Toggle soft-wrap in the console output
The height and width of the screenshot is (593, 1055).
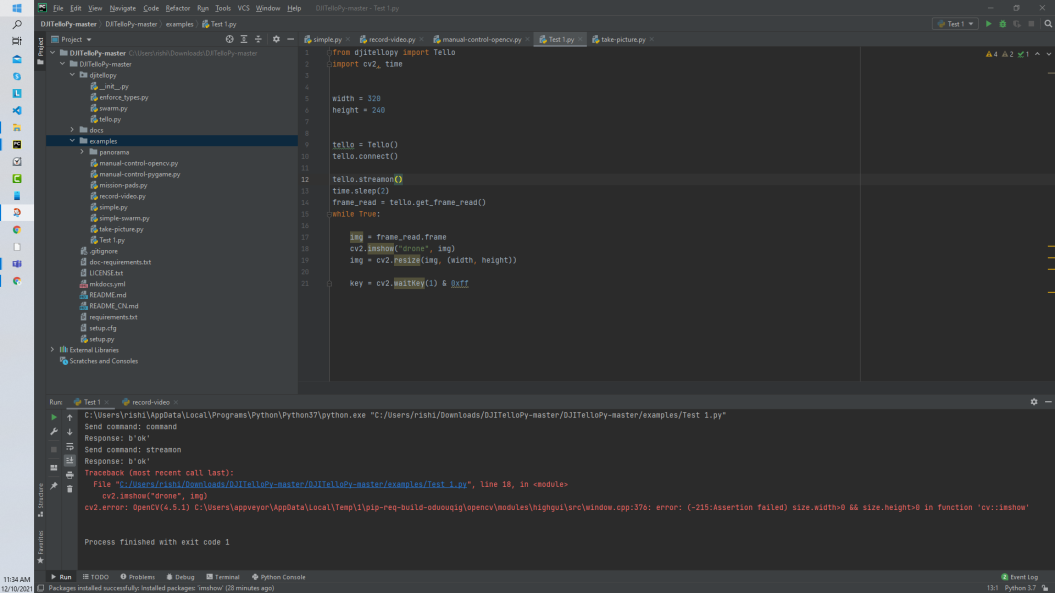point(69,445)
